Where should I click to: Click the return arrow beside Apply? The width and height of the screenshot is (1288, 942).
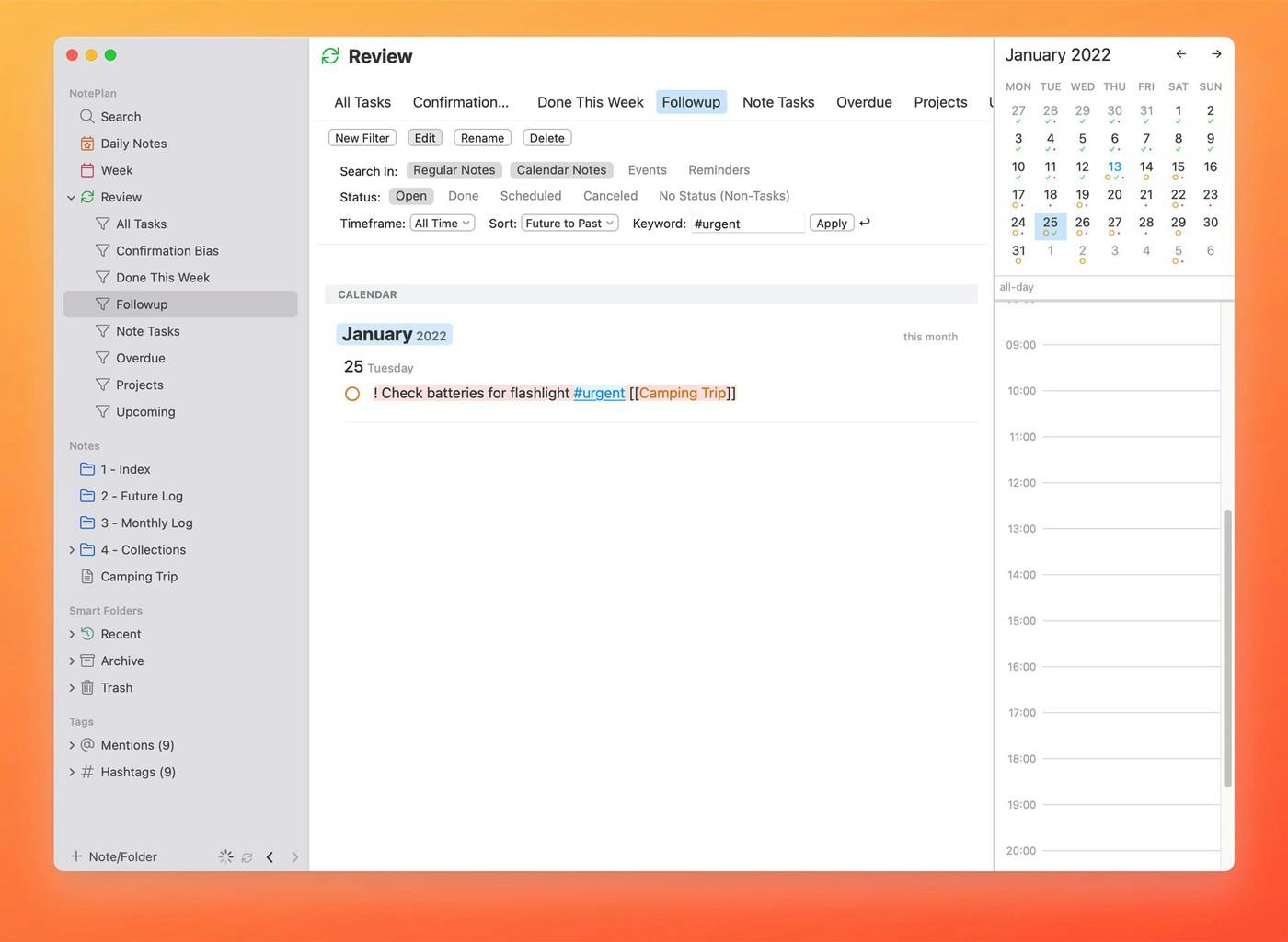coord(865,222)
